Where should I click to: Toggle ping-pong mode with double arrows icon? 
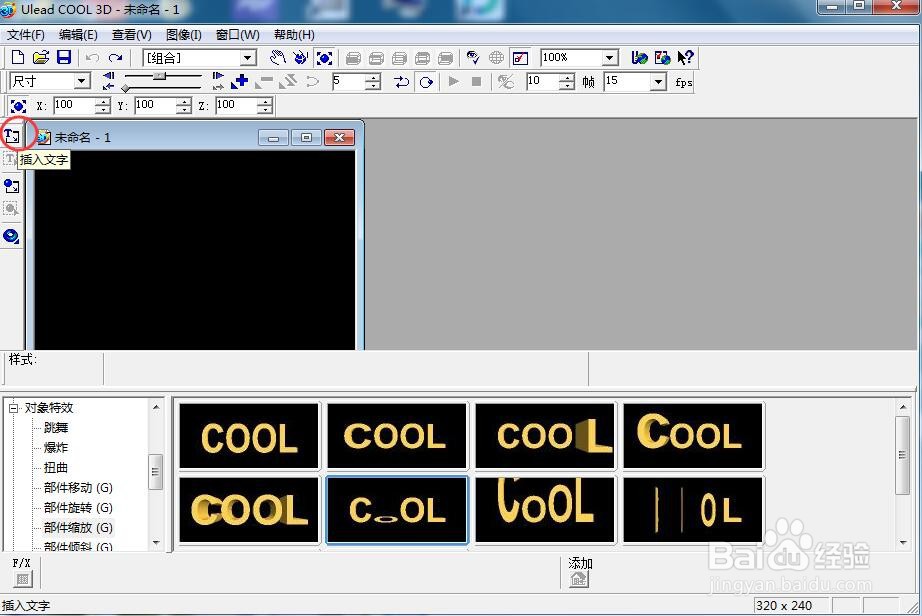coord(402,81)
